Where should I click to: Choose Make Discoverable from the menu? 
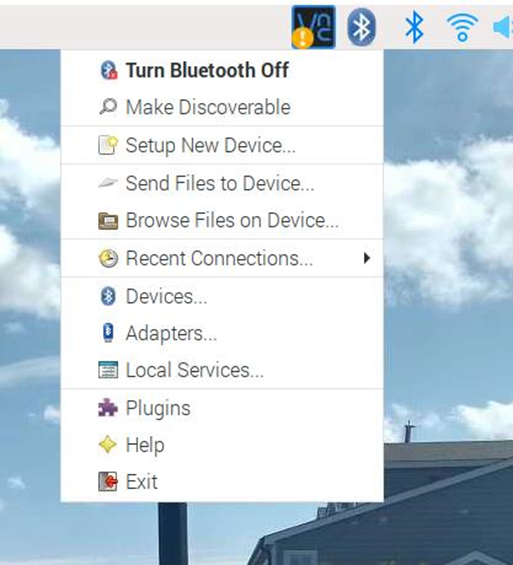[x=222, y=107]
